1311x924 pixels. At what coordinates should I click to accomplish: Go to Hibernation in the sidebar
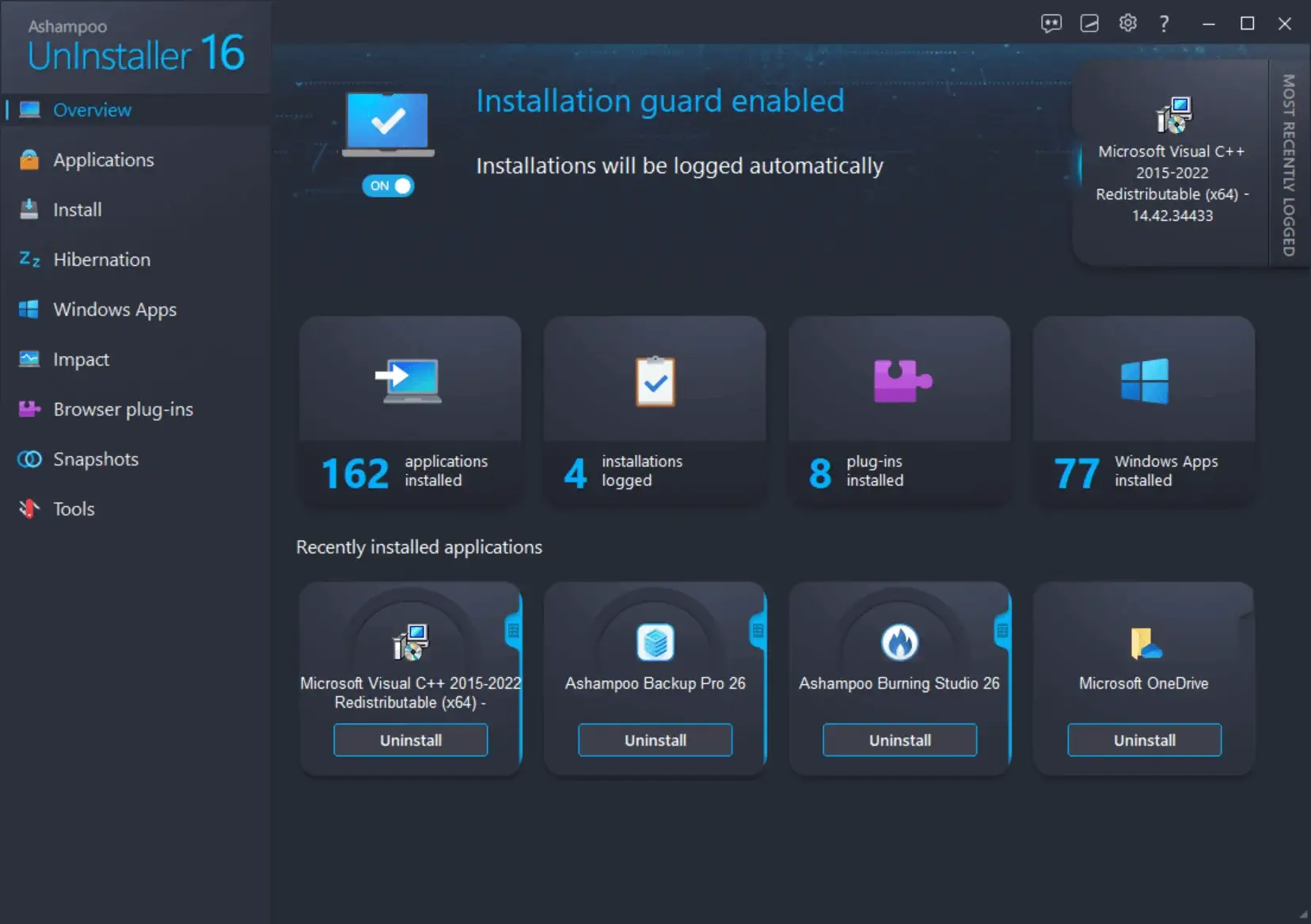[101, 260]
